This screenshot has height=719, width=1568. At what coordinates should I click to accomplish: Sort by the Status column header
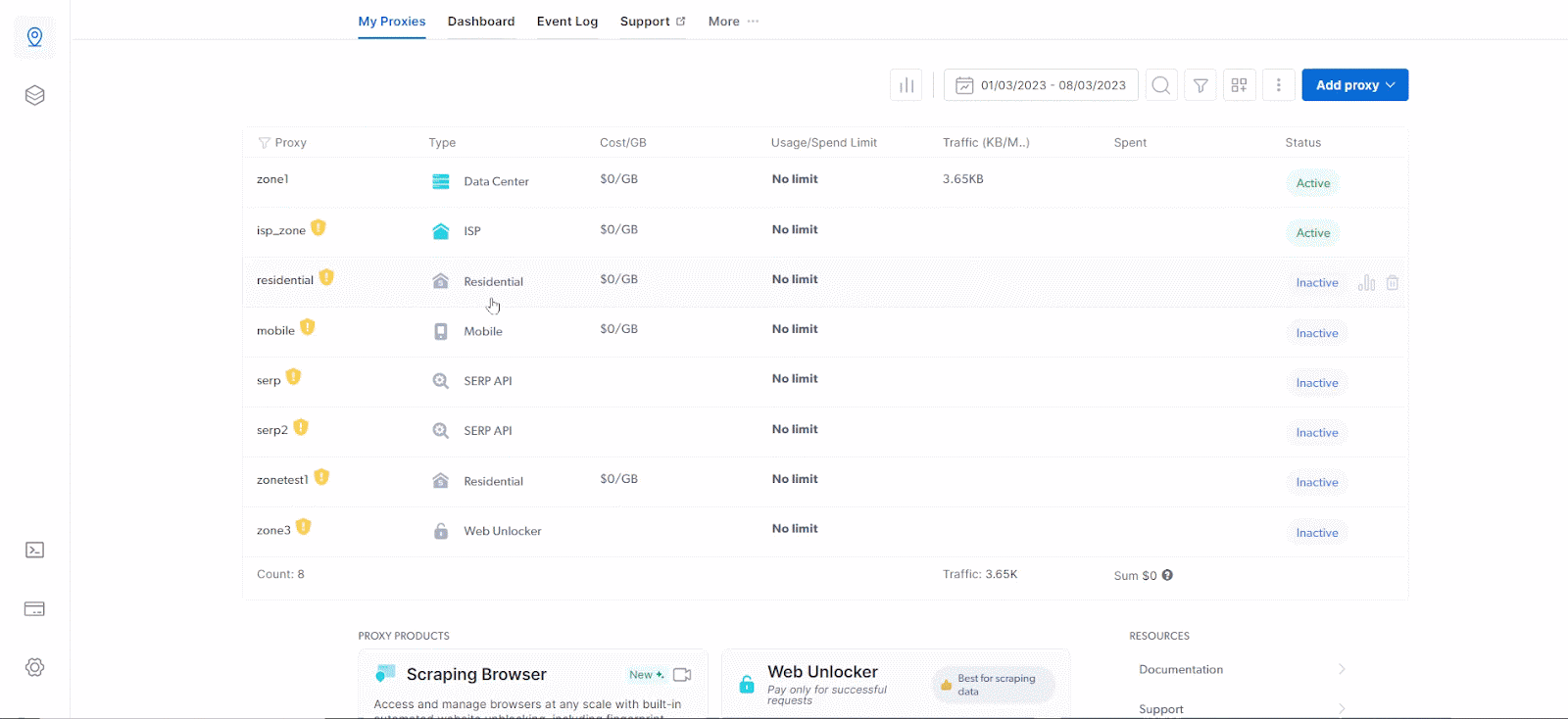pyautogui.click(x=1303, y=143)
